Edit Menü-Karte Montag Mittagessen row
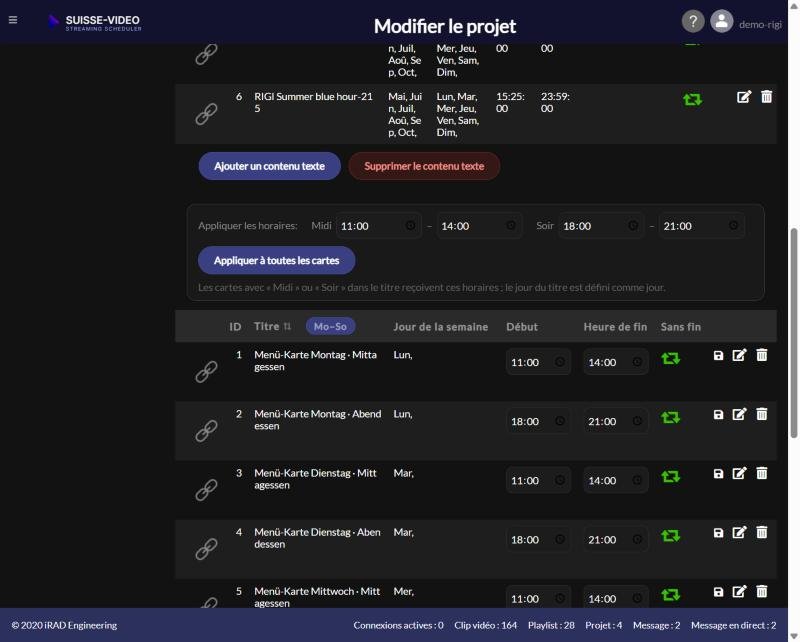This screenshot has height=642, width=800. point(739,355)
